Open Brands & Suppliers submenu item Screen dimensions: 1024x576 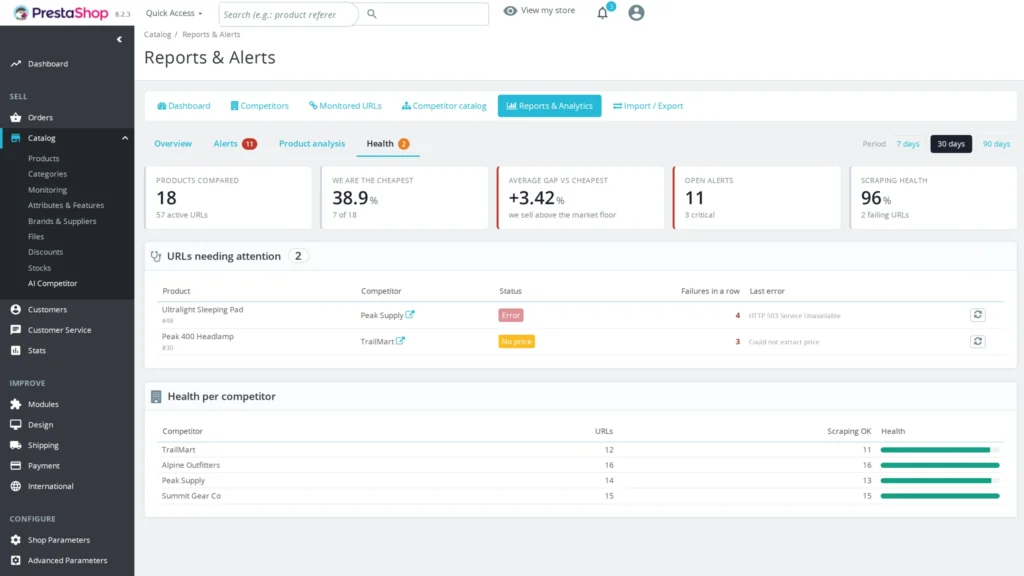coord(62,221)
